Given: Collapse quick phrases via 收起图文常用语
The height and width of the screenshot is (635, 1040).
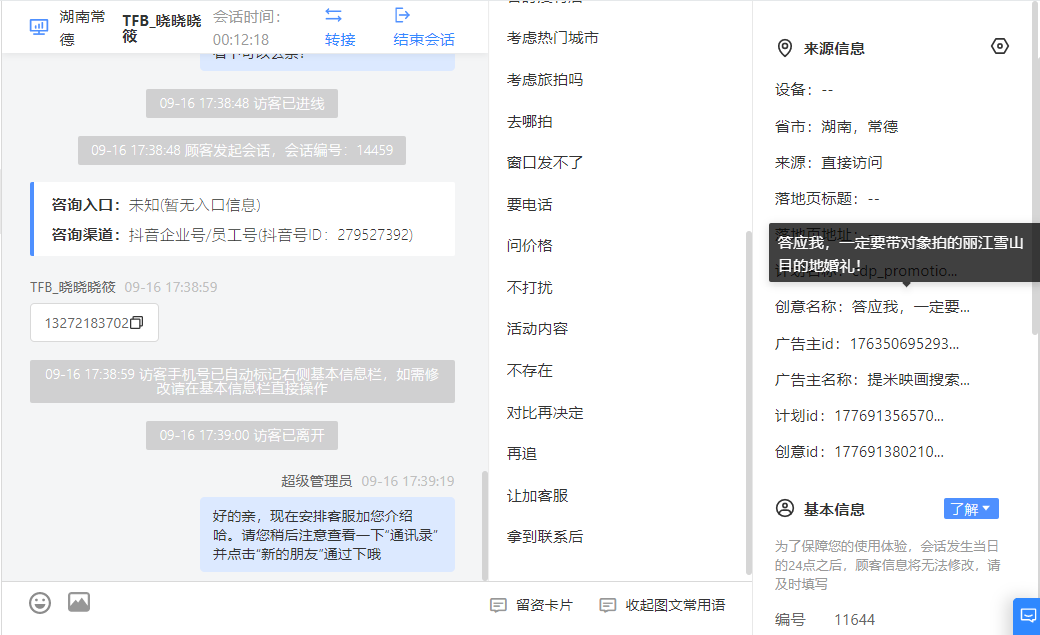Looking at the screenshot, I should pyautogui.click(x=675, y=605).
